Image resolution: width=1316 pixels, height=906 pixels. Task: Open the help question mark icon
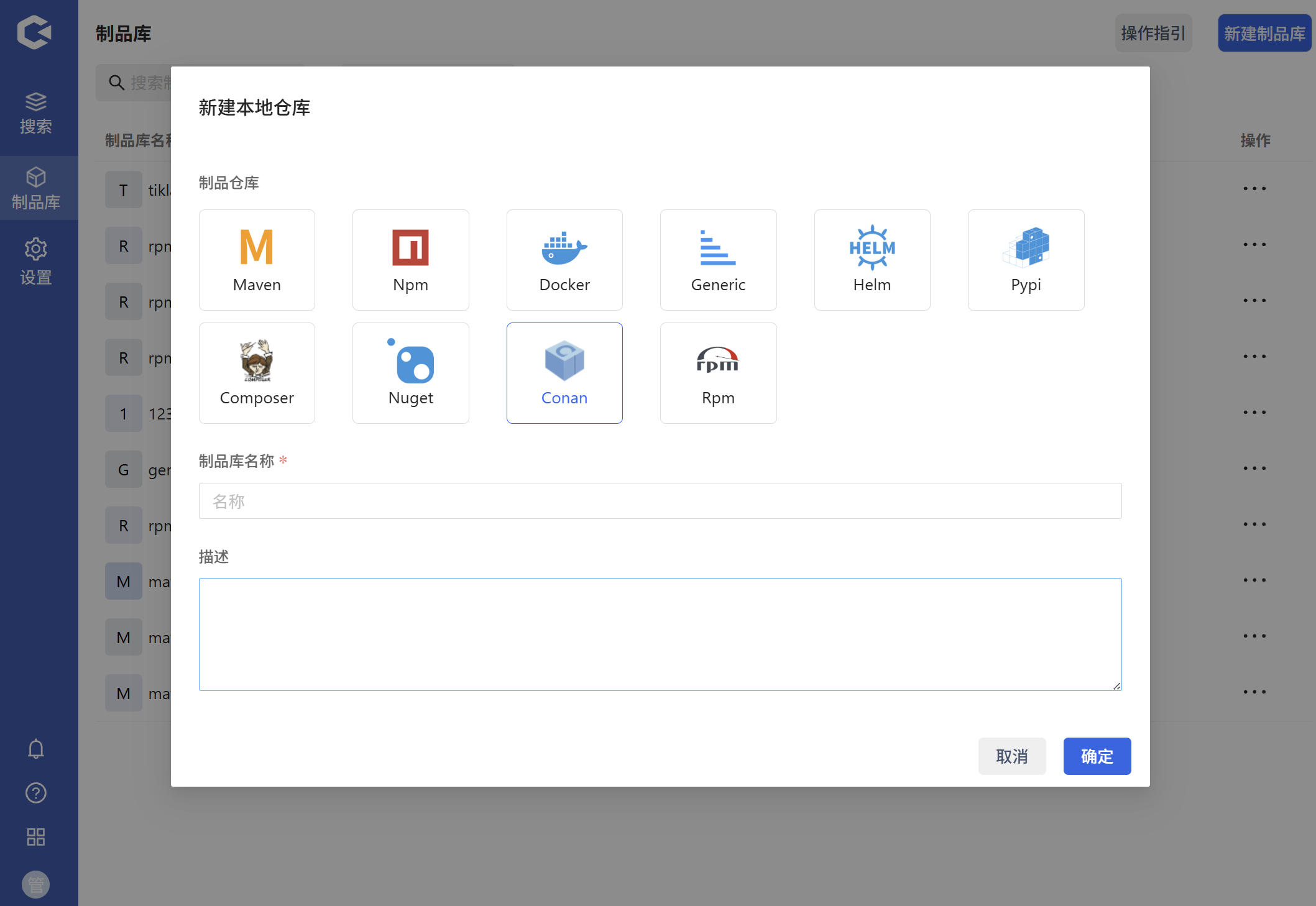coord(36,793)
